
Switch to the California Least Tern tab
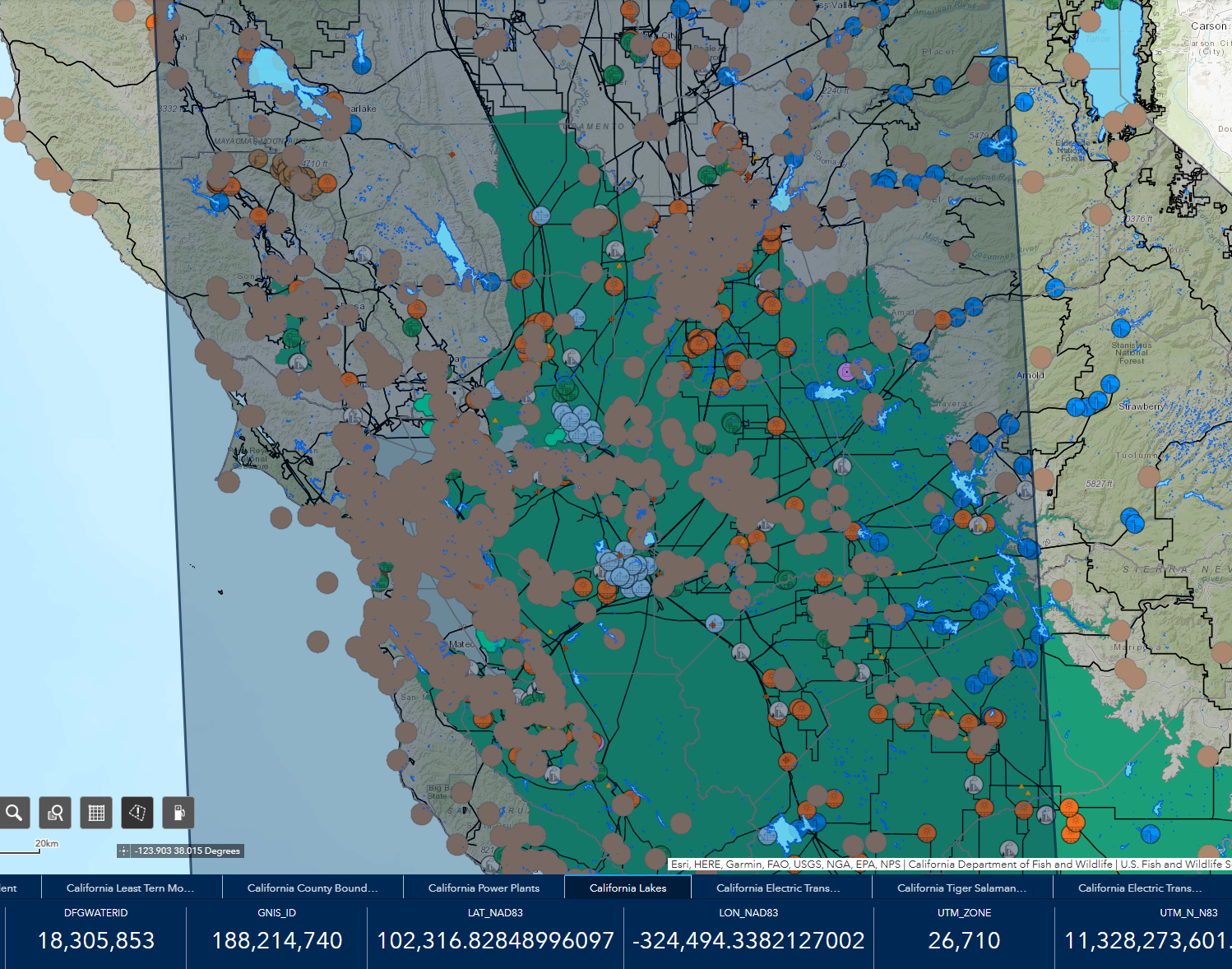(132, 888)
